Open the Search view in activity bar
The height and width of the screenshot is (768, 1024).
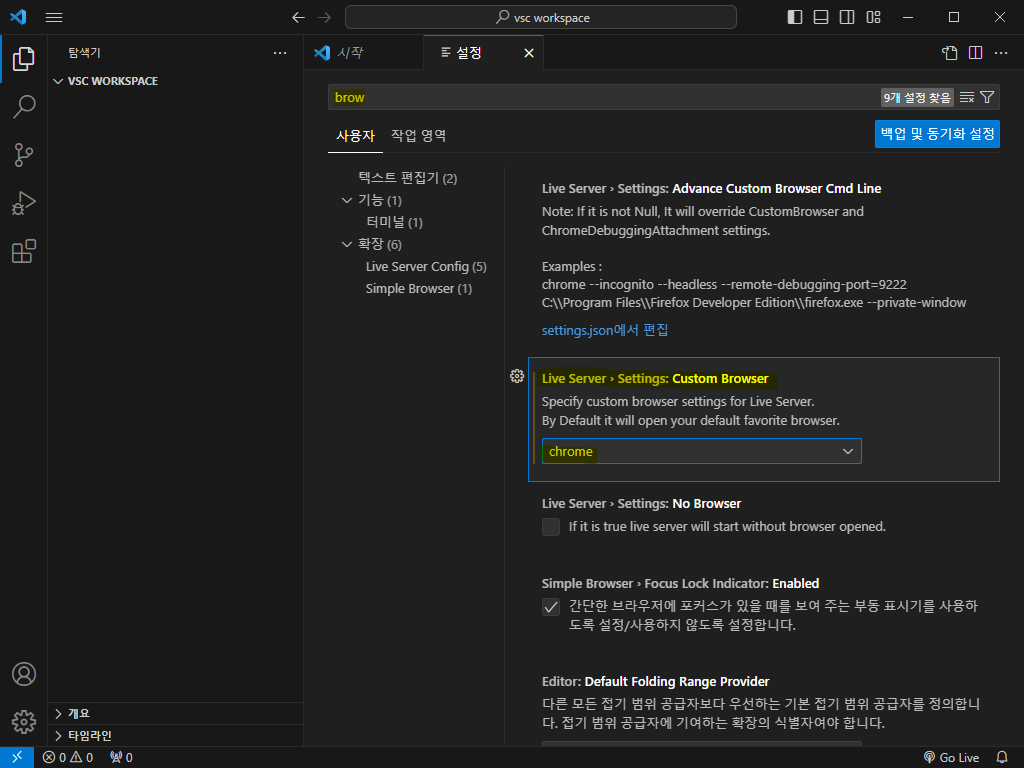[x=24, y=106]
